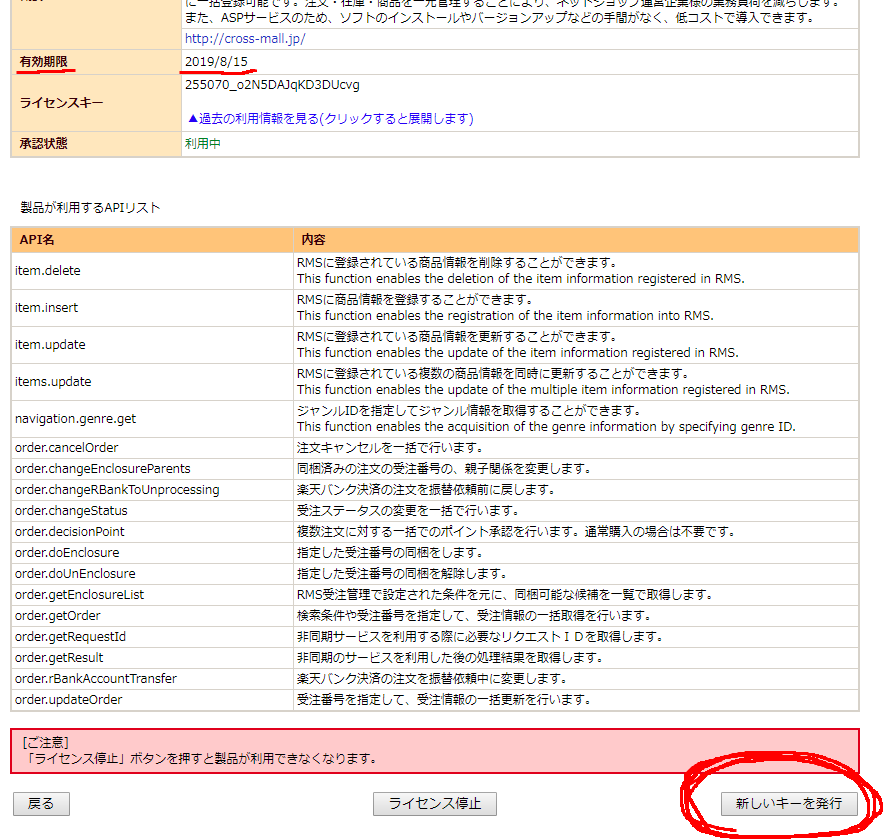This screenshot has width=884, height=839.
Task: Click the 内容 column header
Action: [x=313, y=240]
